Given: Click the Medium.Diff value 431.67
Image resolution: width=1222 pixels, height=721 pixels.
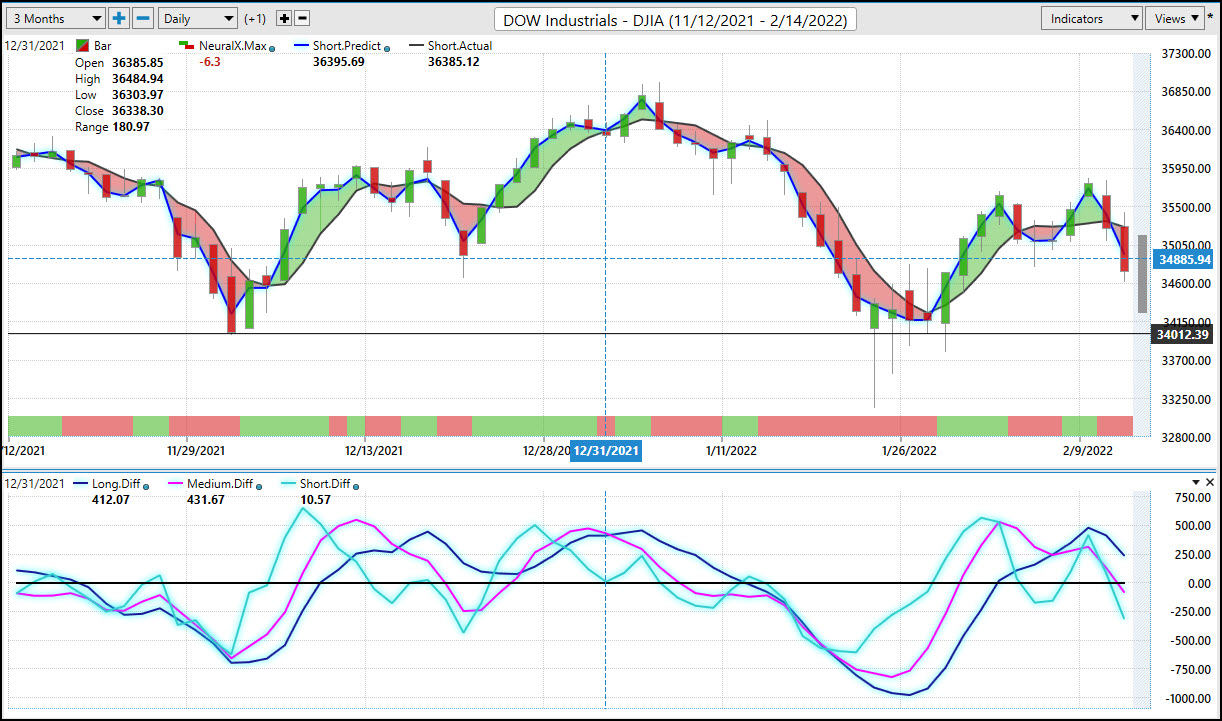Looking at the screenshot, I should click(x=205, y=500).
